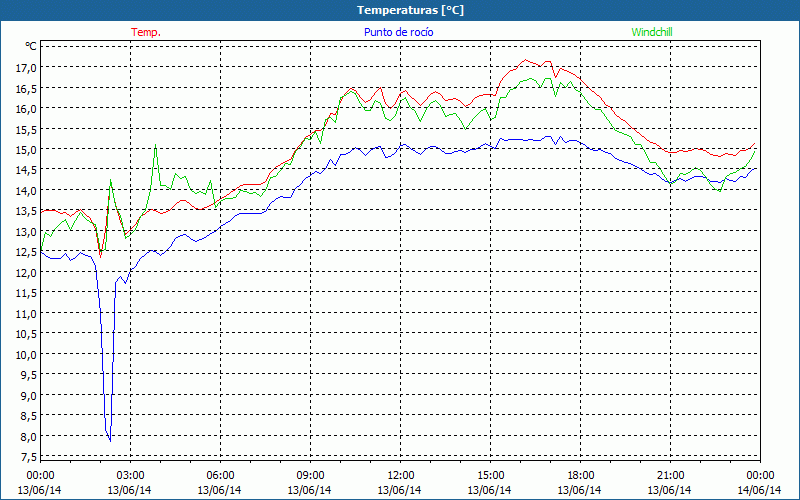
Task: Click the 10,0 y-axis value
Action: click(27, 354)
